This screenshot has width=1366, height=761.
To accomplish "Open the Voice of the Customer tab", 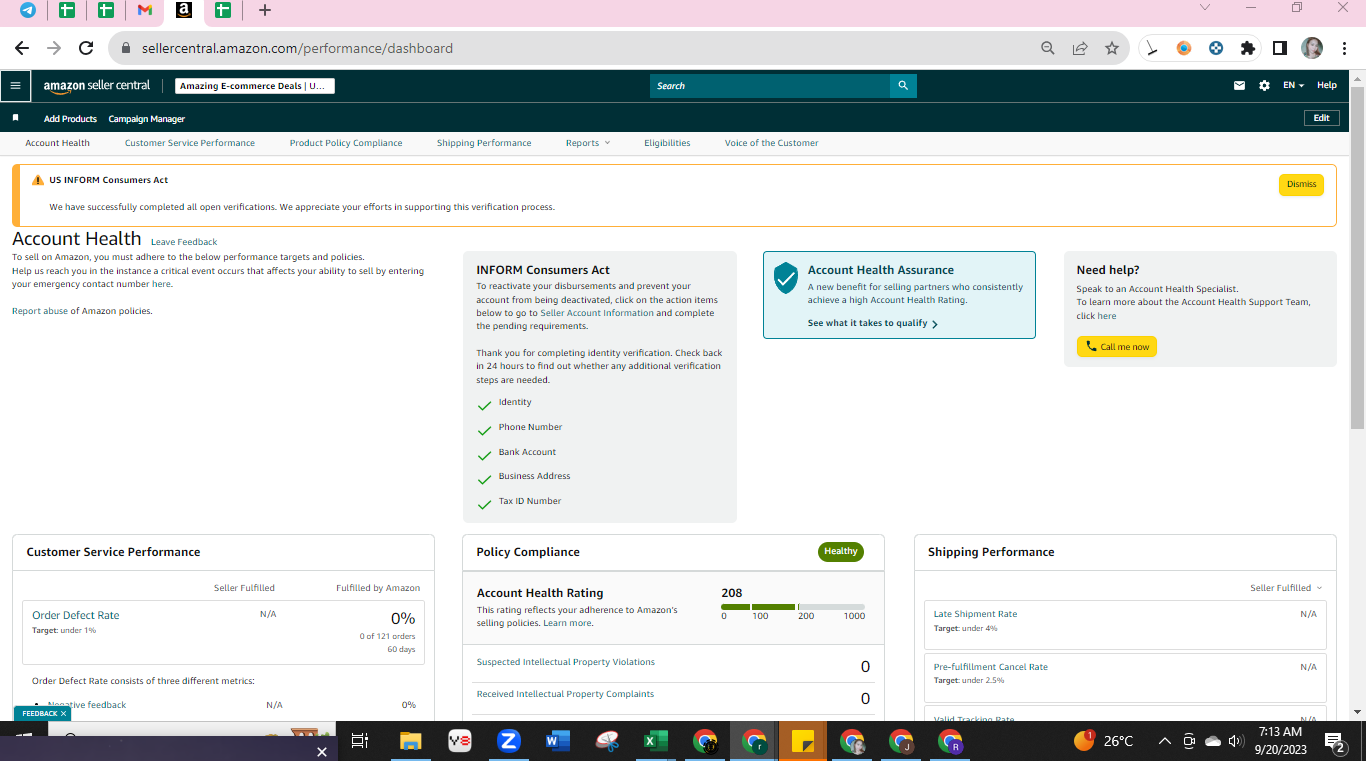I will [x=772, y=143].
